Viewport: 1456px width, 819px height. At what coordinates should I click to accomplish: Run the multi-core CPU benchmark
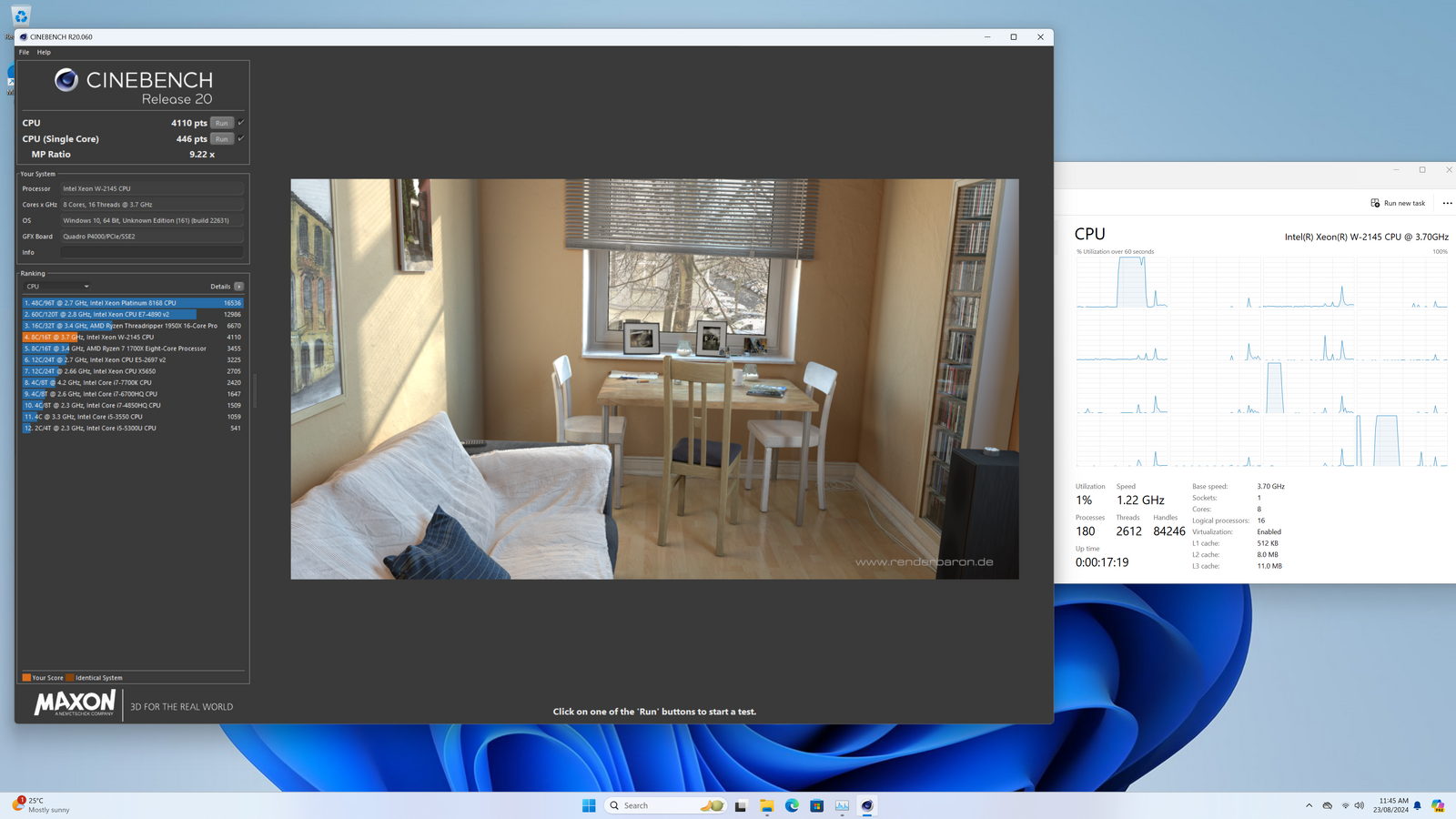pos(222,123)
